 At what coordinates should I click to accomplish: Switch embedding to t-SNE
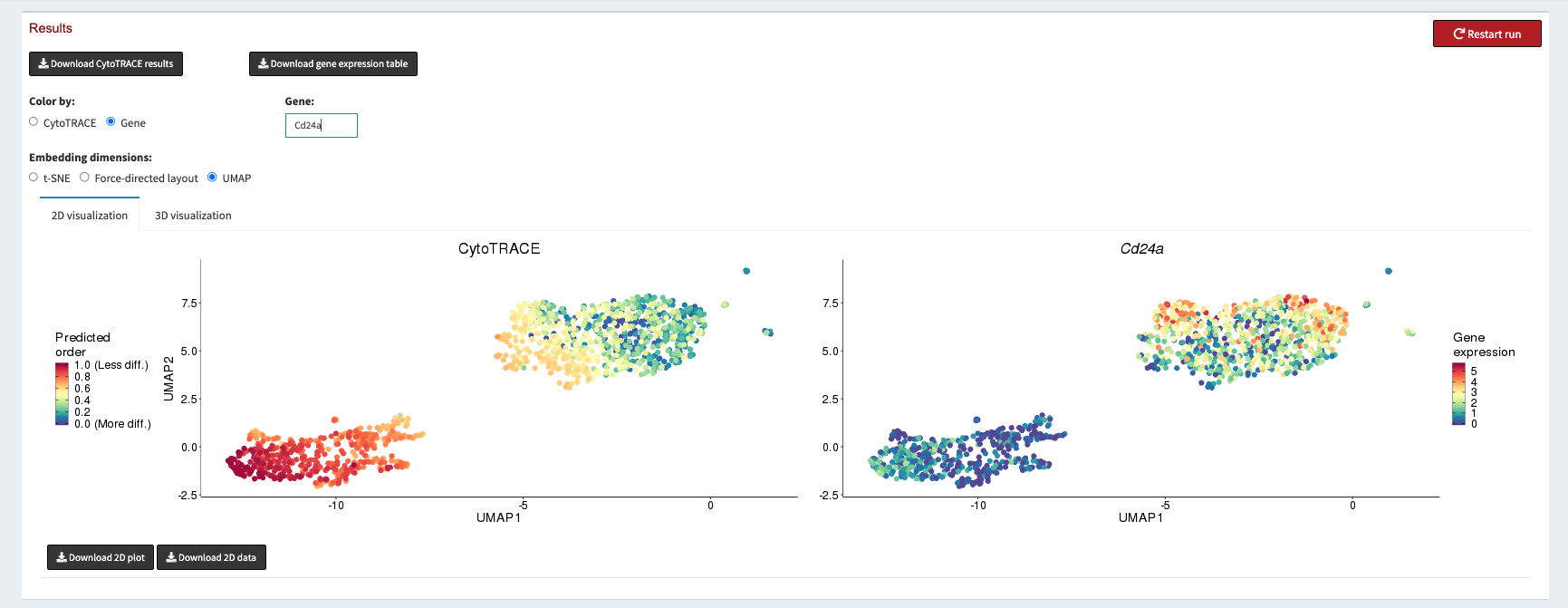tap(33, 177)
